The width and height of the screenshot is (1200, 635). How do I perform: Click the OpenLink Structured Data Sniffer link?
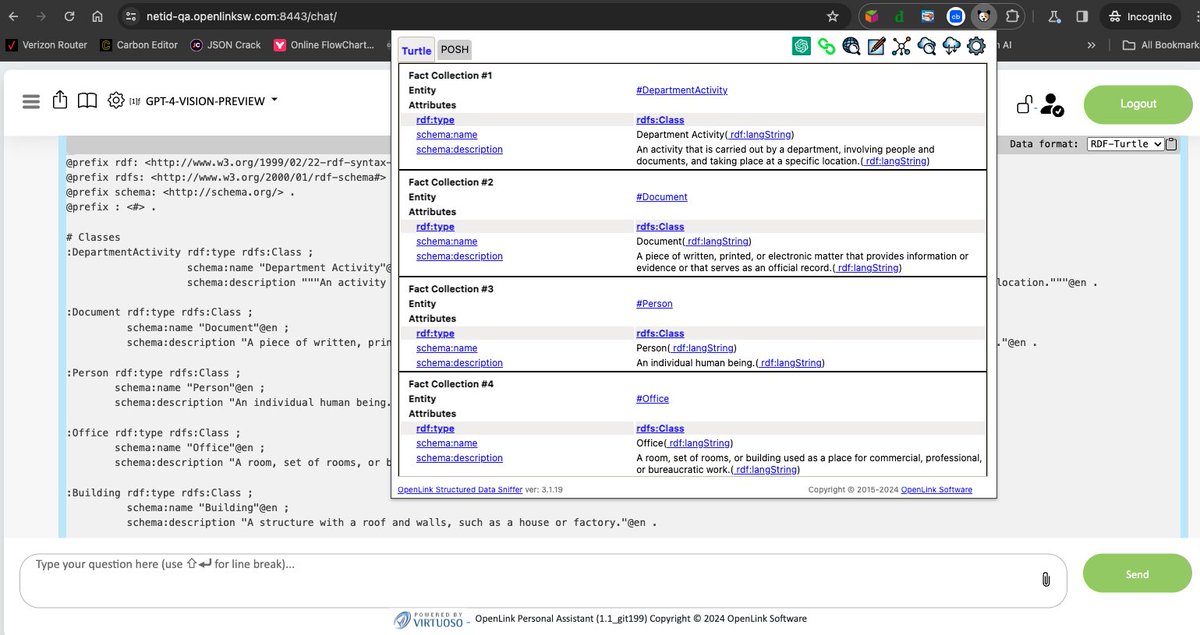click(x=460, y=490)
